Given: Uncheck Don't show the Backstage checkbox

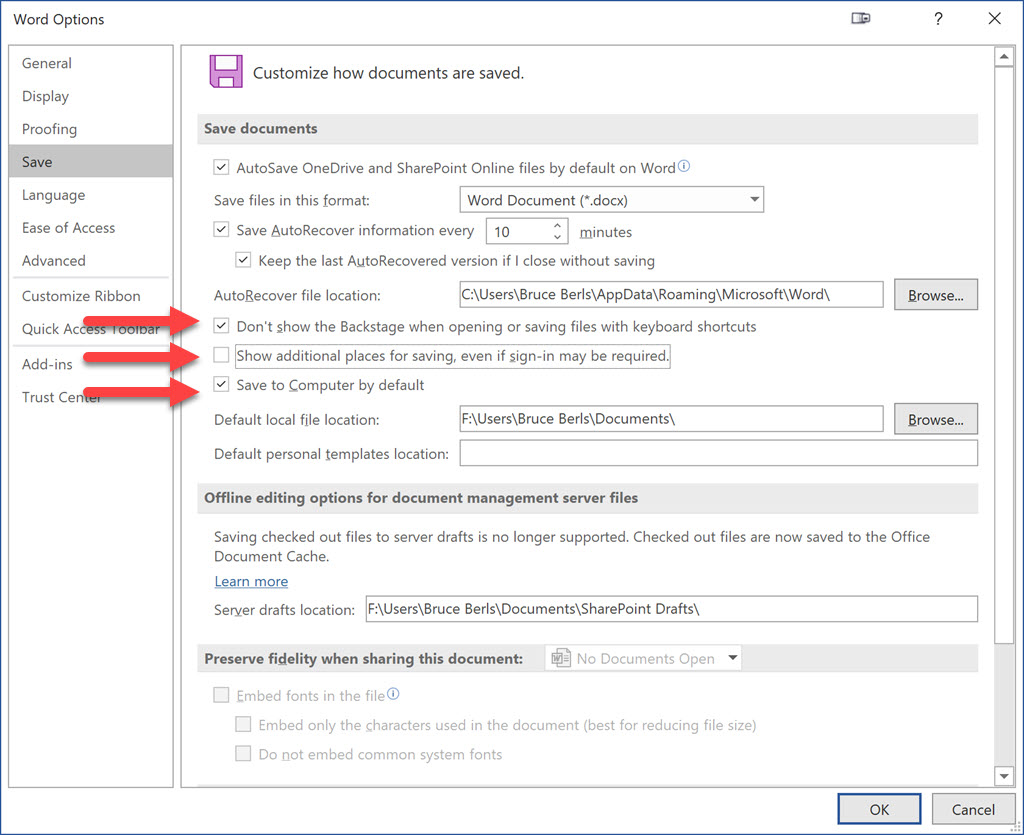Looking at the screenshot, I should (221, 325).
